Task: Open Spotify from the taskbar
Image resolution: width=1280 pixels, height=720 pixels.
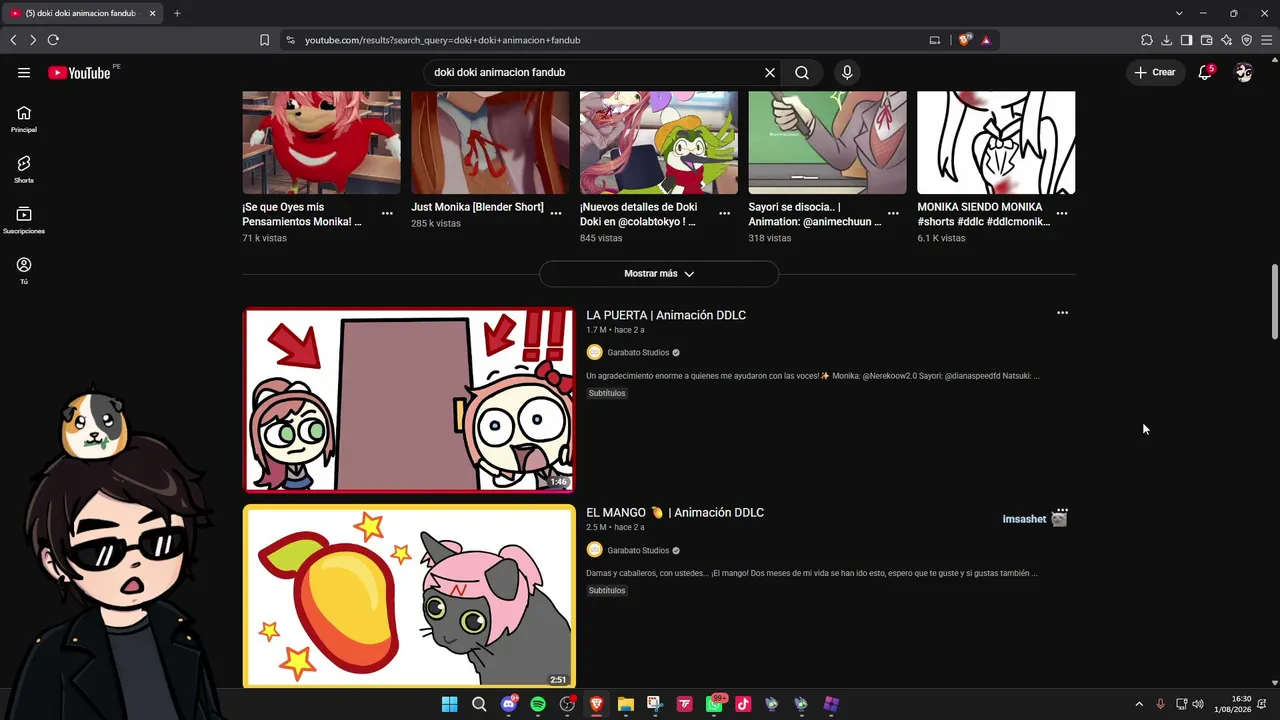Action: click(x=538, y=704)
